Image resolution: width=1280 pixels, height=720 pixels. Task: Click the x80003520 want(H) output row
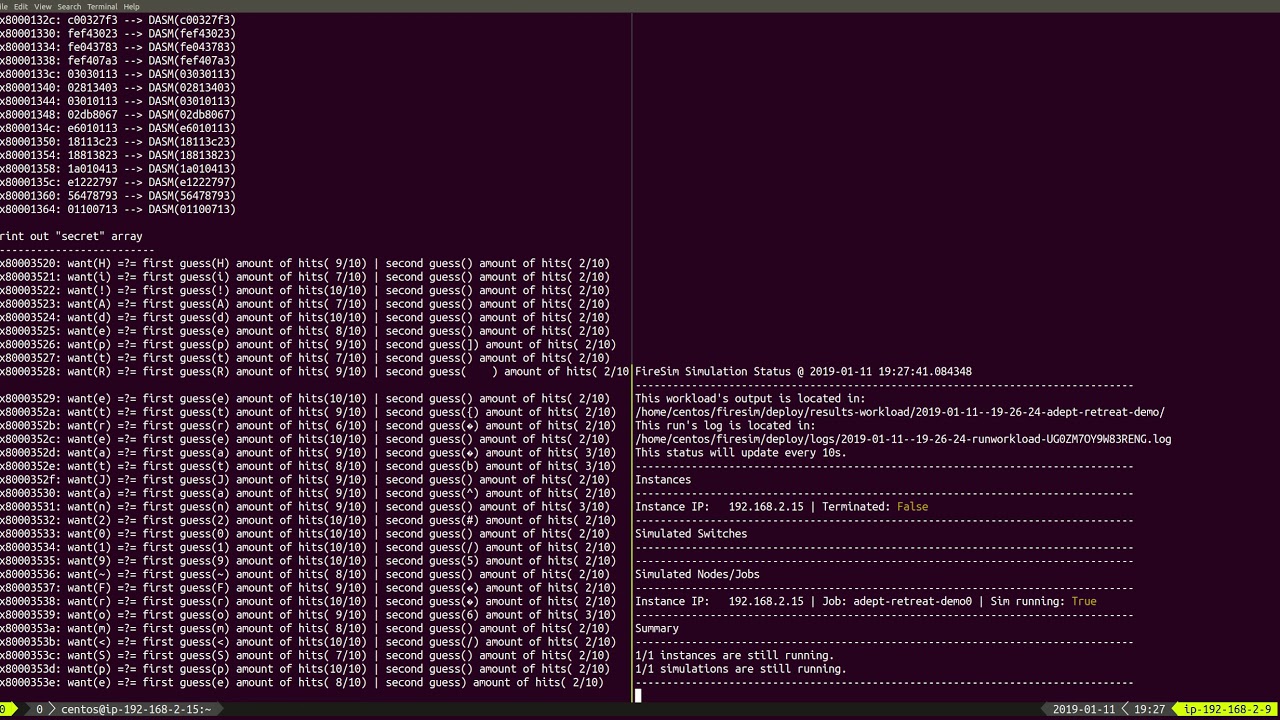[305, 263]
